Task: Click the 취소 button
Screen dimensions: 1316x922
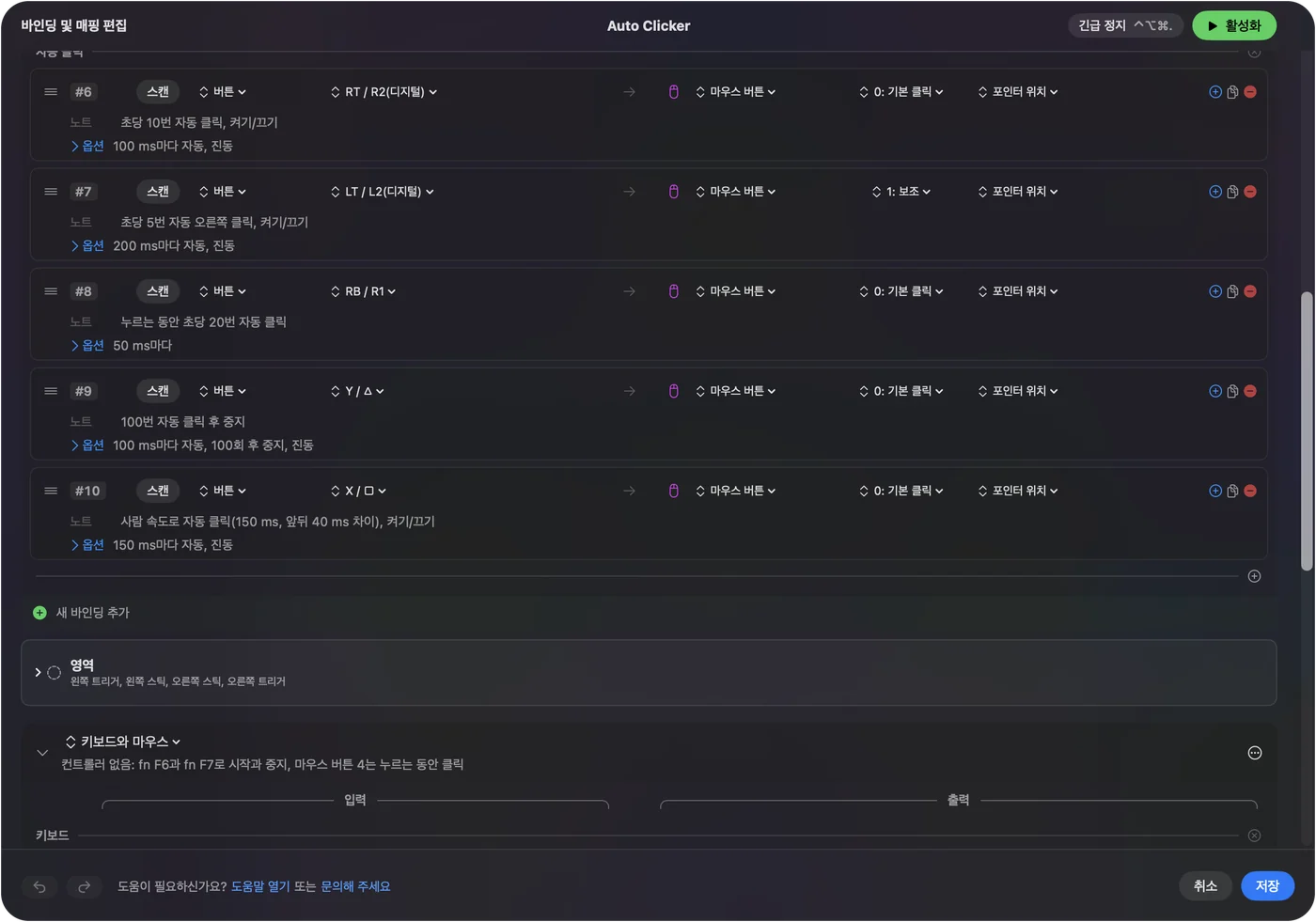Action: pos(1205,886)
